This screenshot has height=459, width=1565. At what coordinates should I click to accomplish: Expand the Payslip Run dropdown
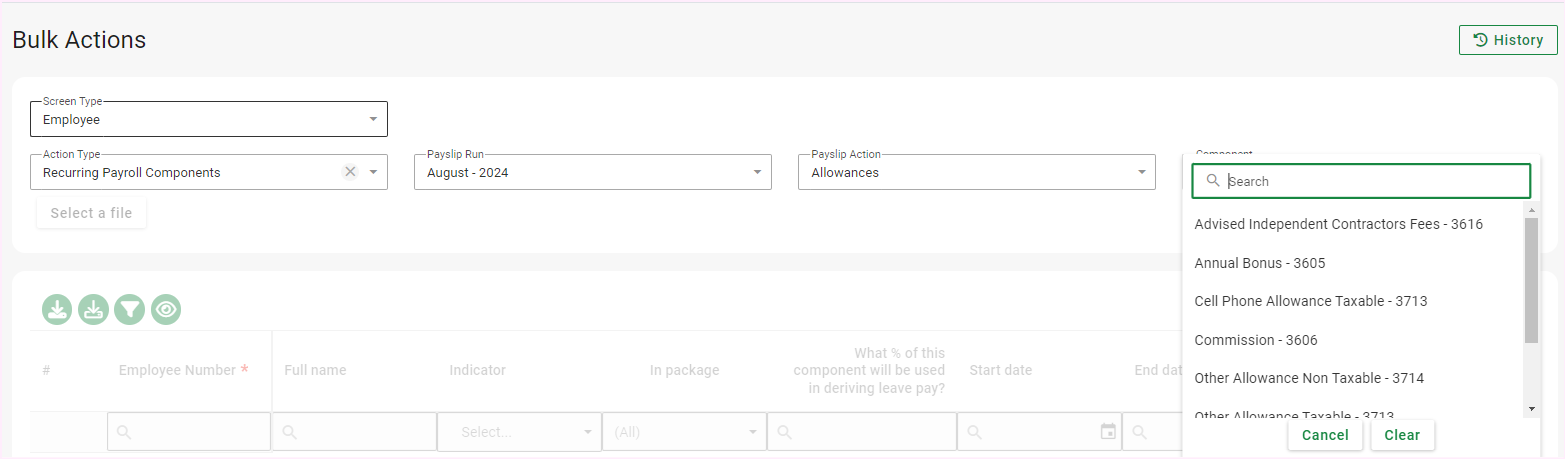point(757,172)
